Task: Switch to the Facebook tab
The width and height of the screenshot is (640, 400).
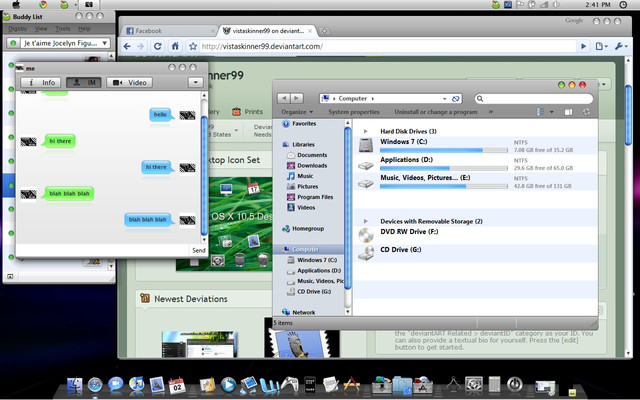Action: (168, 31)
